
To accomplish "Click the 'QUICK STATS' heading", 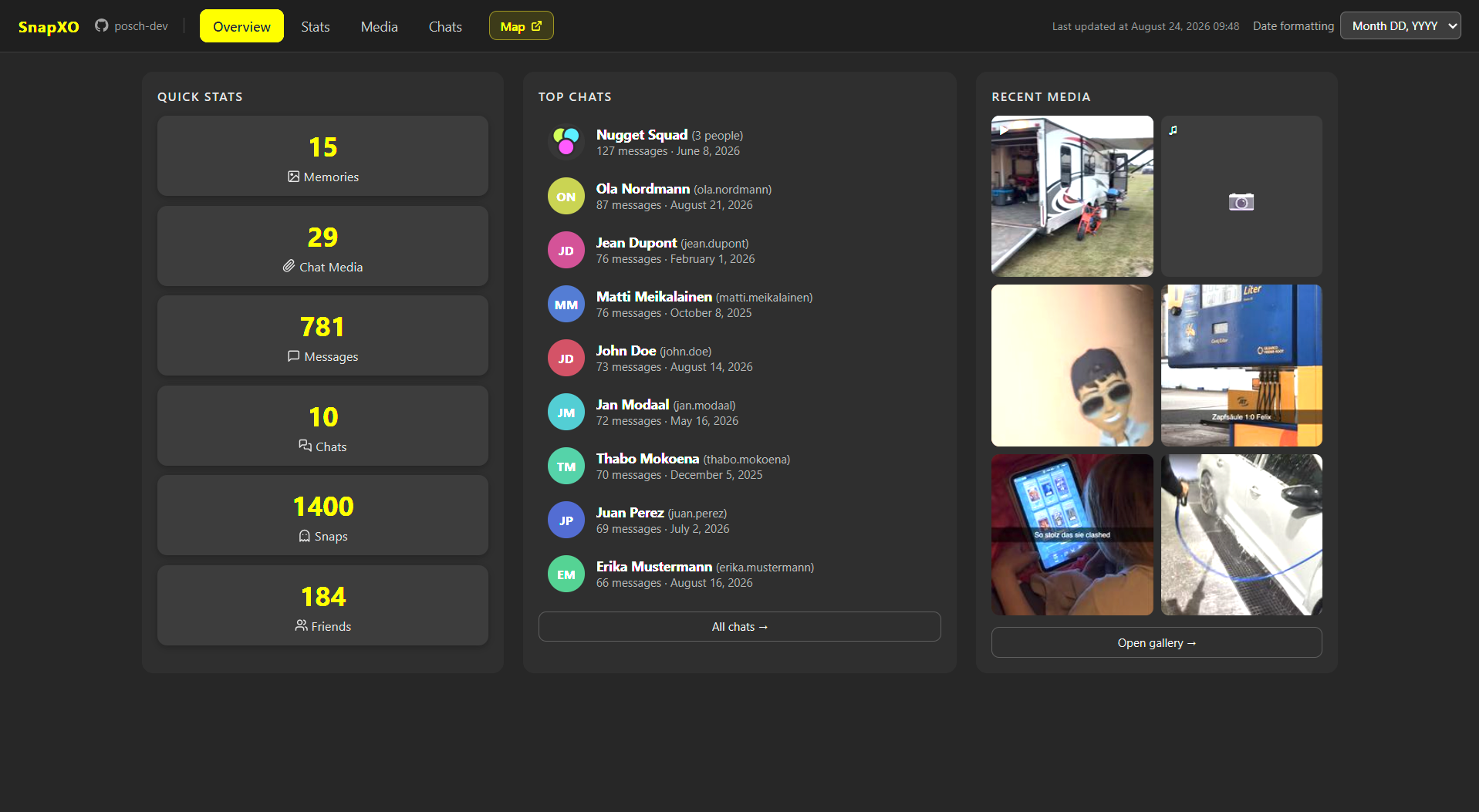I will [200, 96].
